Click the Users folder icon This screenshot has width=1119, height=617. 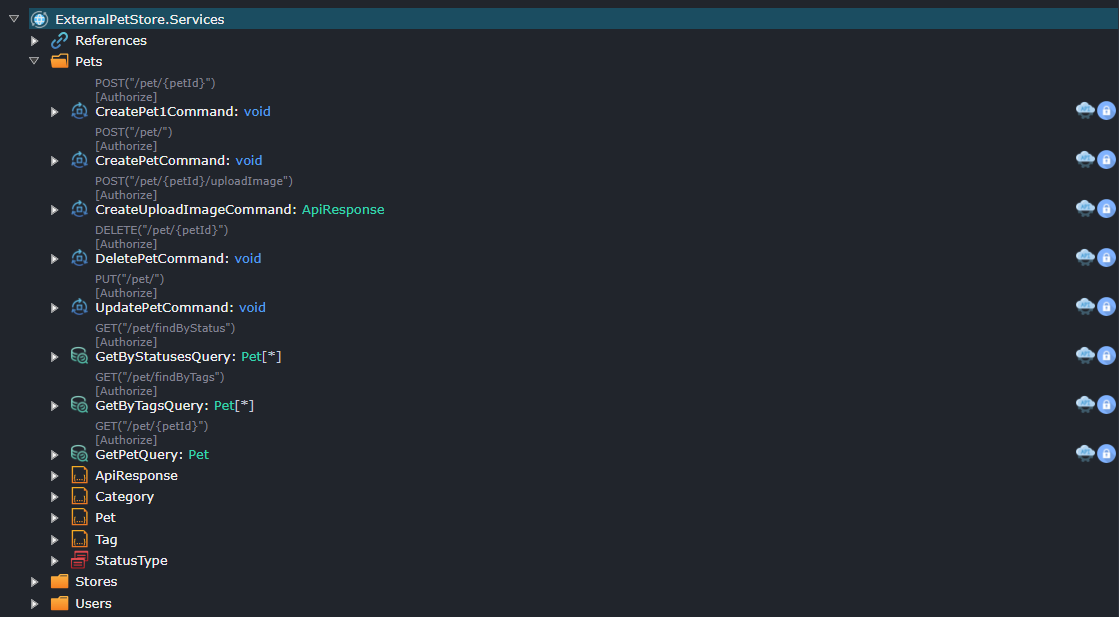60,603
